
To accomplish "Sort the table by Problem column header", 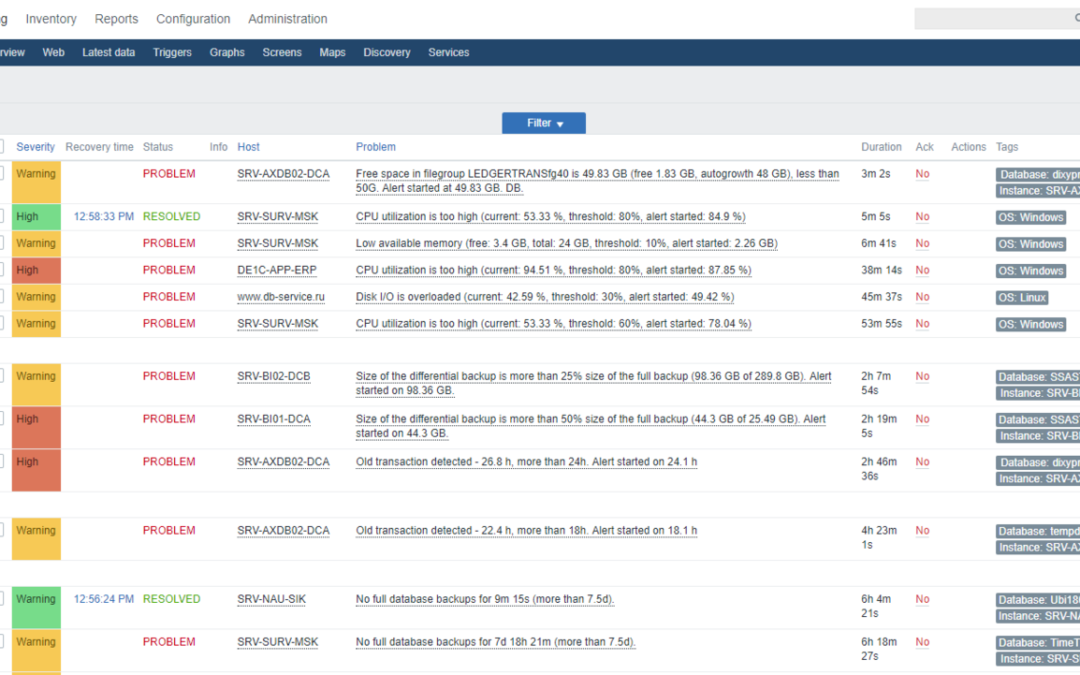I will (375, 147).
